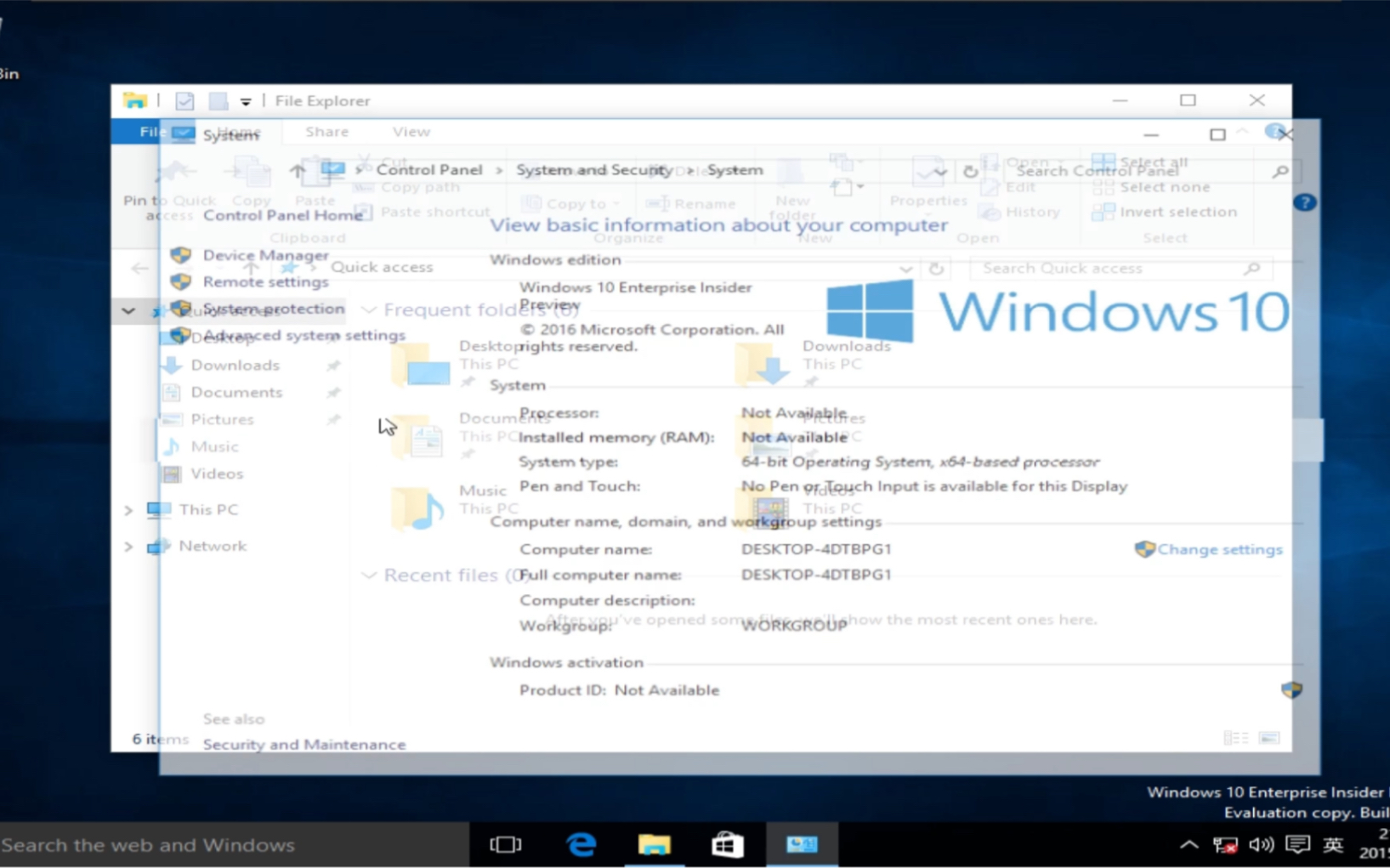Click the volume icon in the system tray
The height and width of the screenshot is (868, 1390).
(x=1261, y=844)
